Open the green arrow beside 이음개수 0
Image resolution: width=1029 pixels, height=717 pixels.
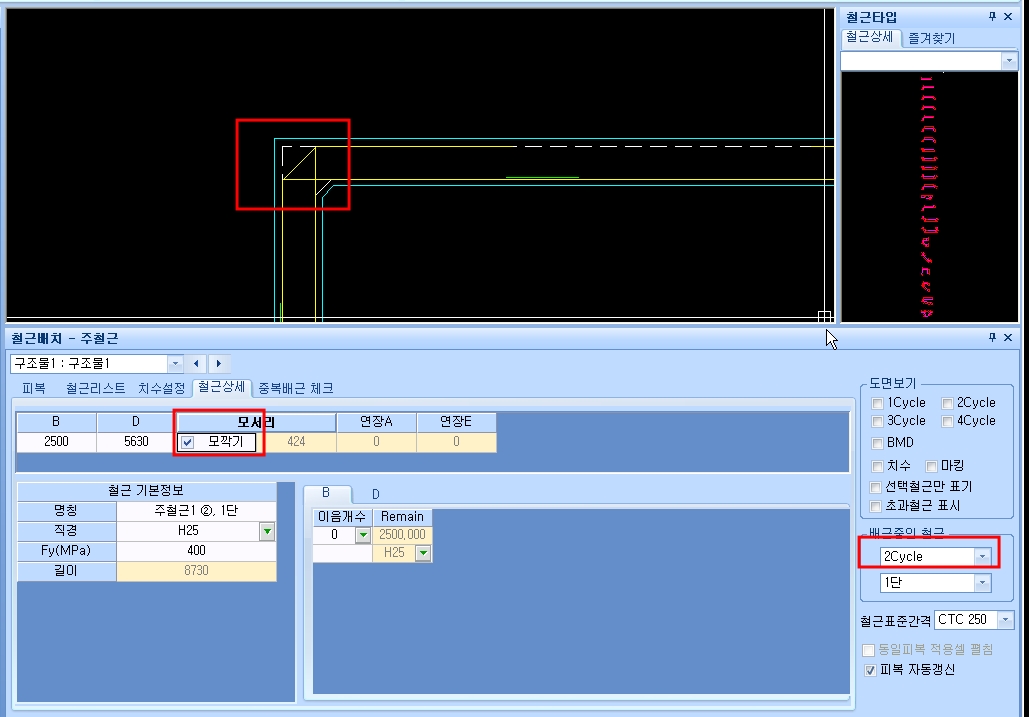coord(362,535)
